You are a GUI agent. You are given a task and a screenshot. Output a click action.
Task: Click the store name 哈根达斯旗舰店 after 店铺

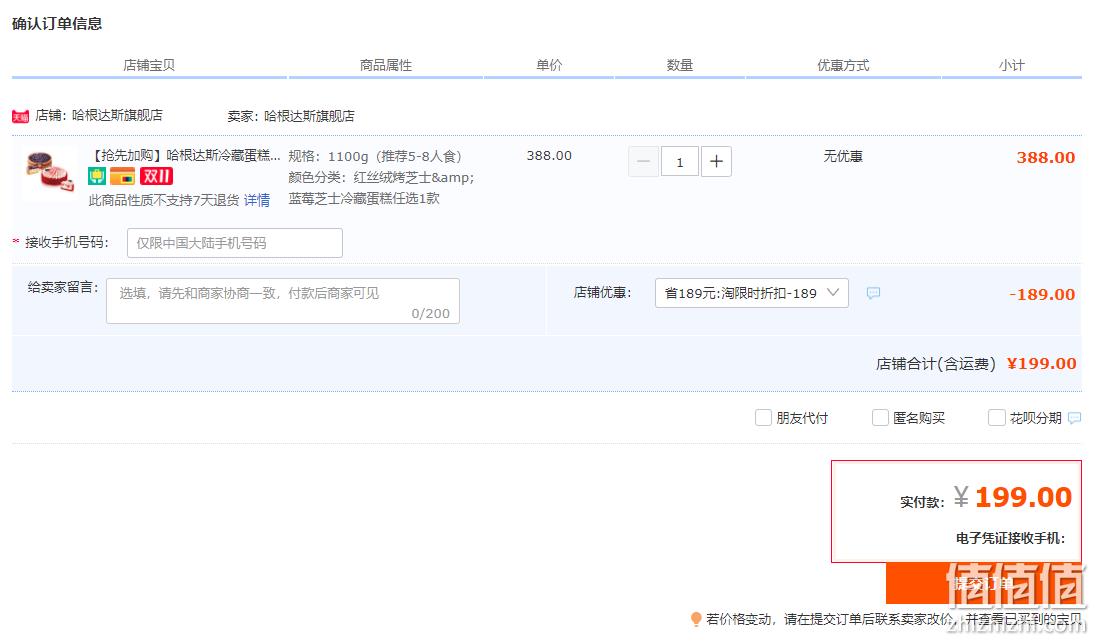coord(117,115)
